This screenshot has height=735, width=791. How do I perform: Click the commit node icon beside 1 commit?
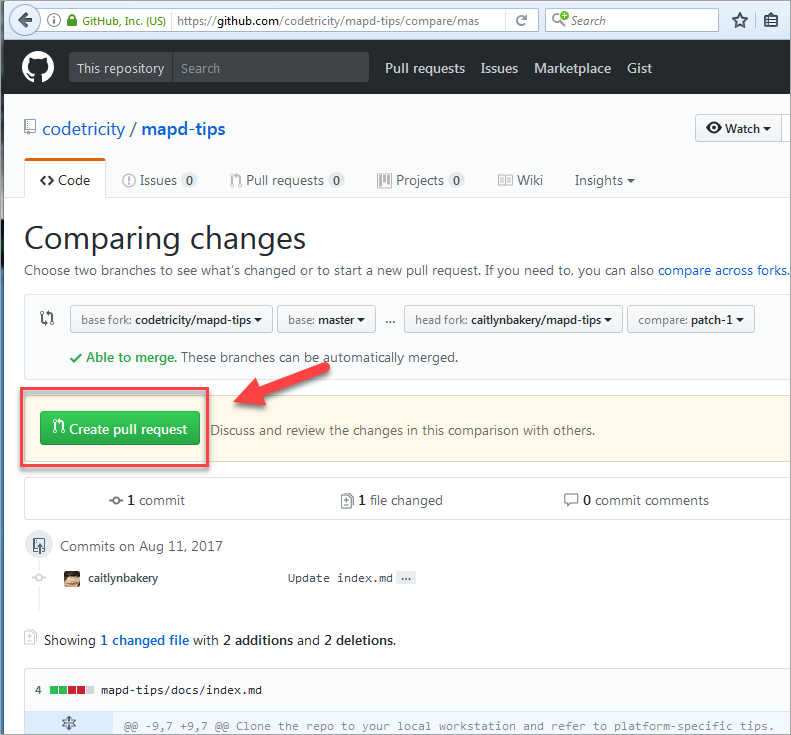(x=116, y=500)
